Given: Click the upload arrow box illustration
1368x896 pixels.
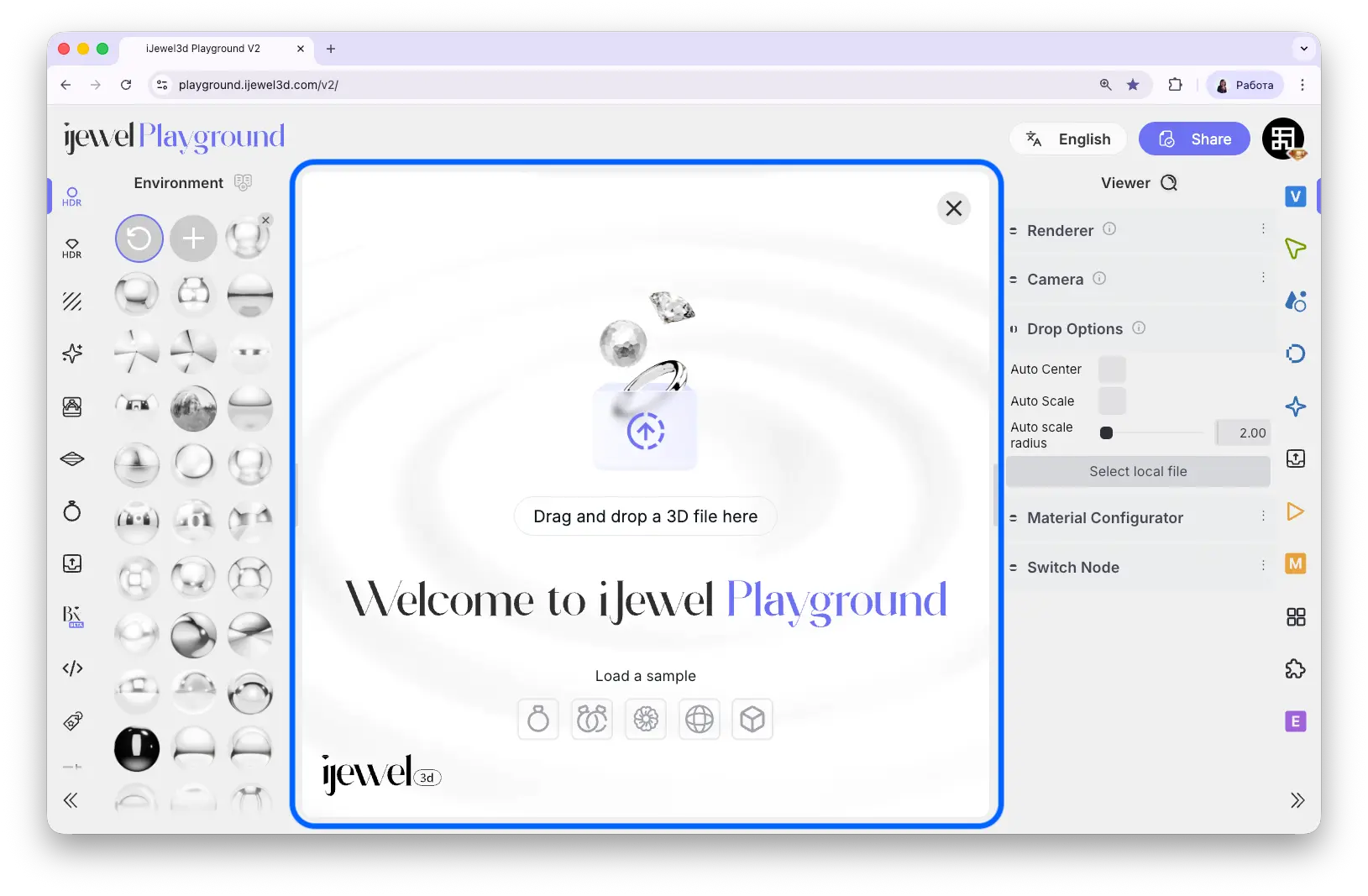Looking at the screenshot, I should click(645, 427).
